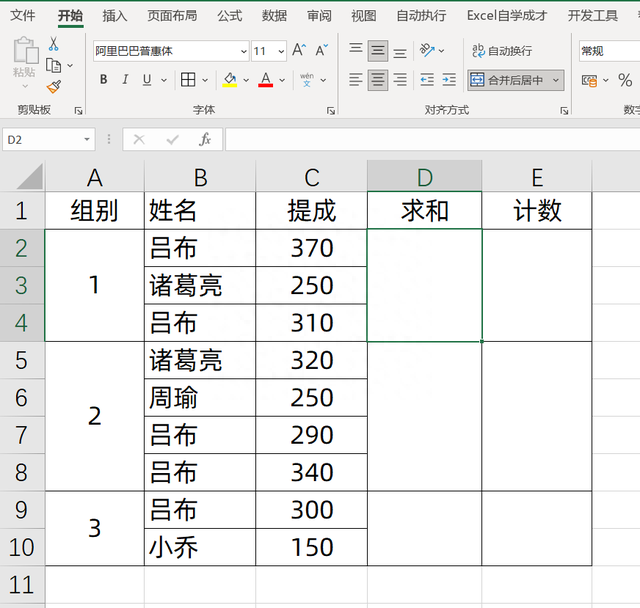
Task: Select the Format Painter brush
Action: (54, 87)
